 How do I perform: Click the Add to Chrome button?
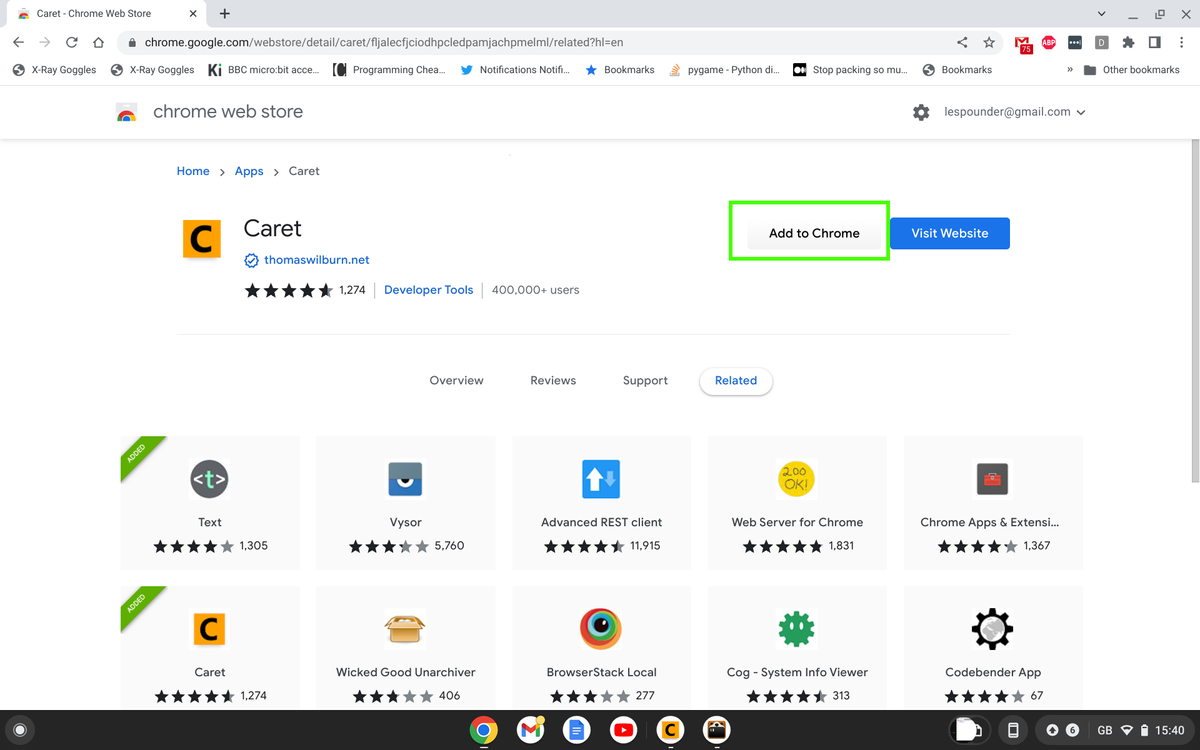pos(811,232)
